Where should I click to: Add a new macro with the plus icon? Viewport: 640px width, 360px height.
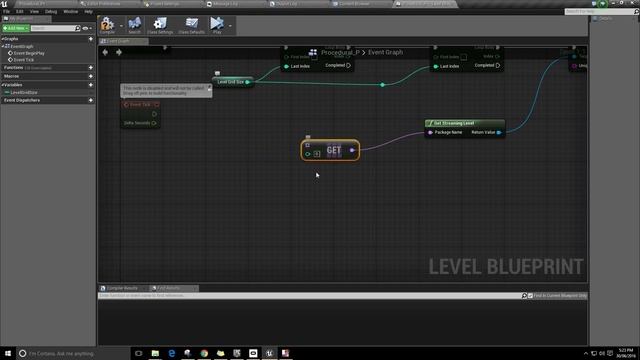pos(91,76)
